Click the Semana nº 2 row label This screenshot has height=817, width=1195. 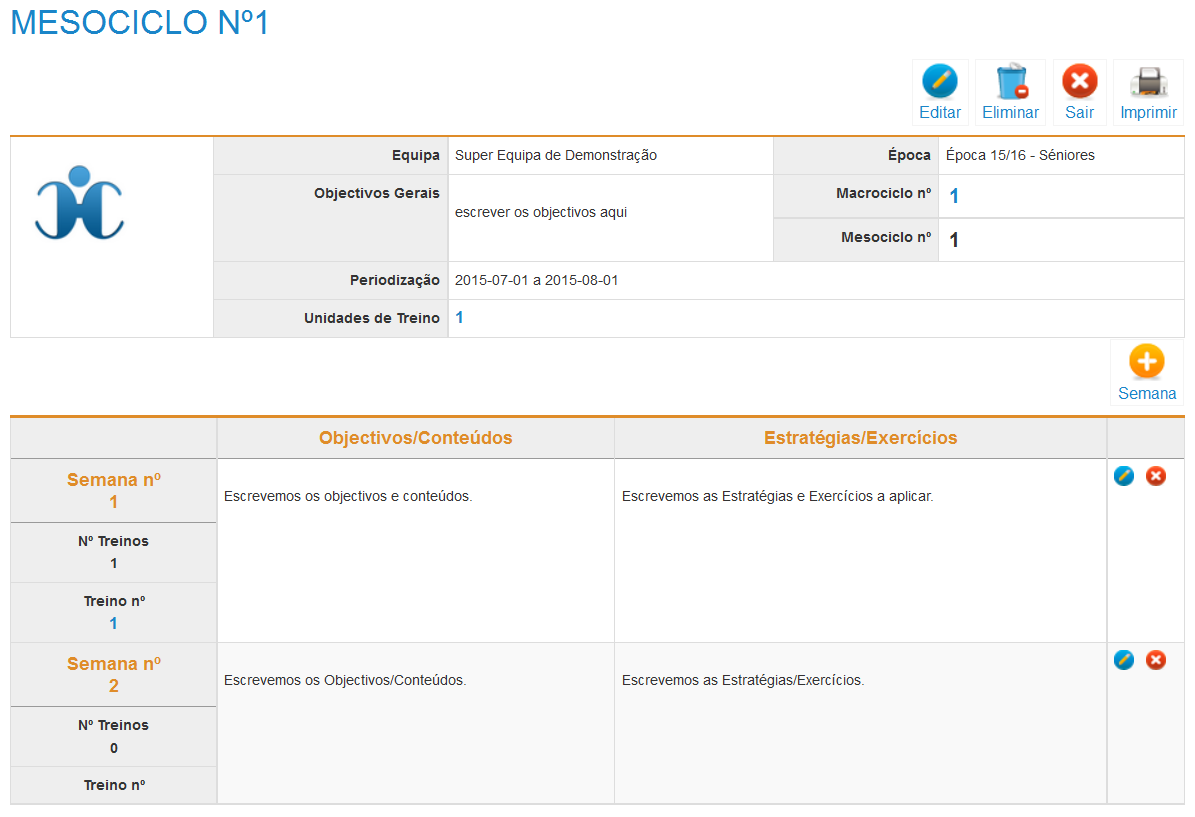point(114,674)
